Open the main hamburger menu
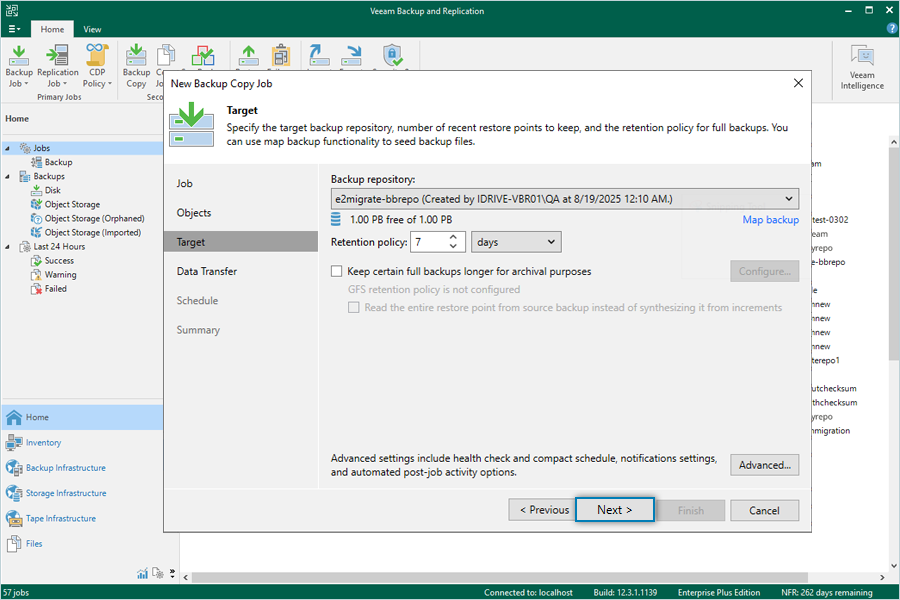The width and height of the screenshot is (900, 600). point(14,29)
